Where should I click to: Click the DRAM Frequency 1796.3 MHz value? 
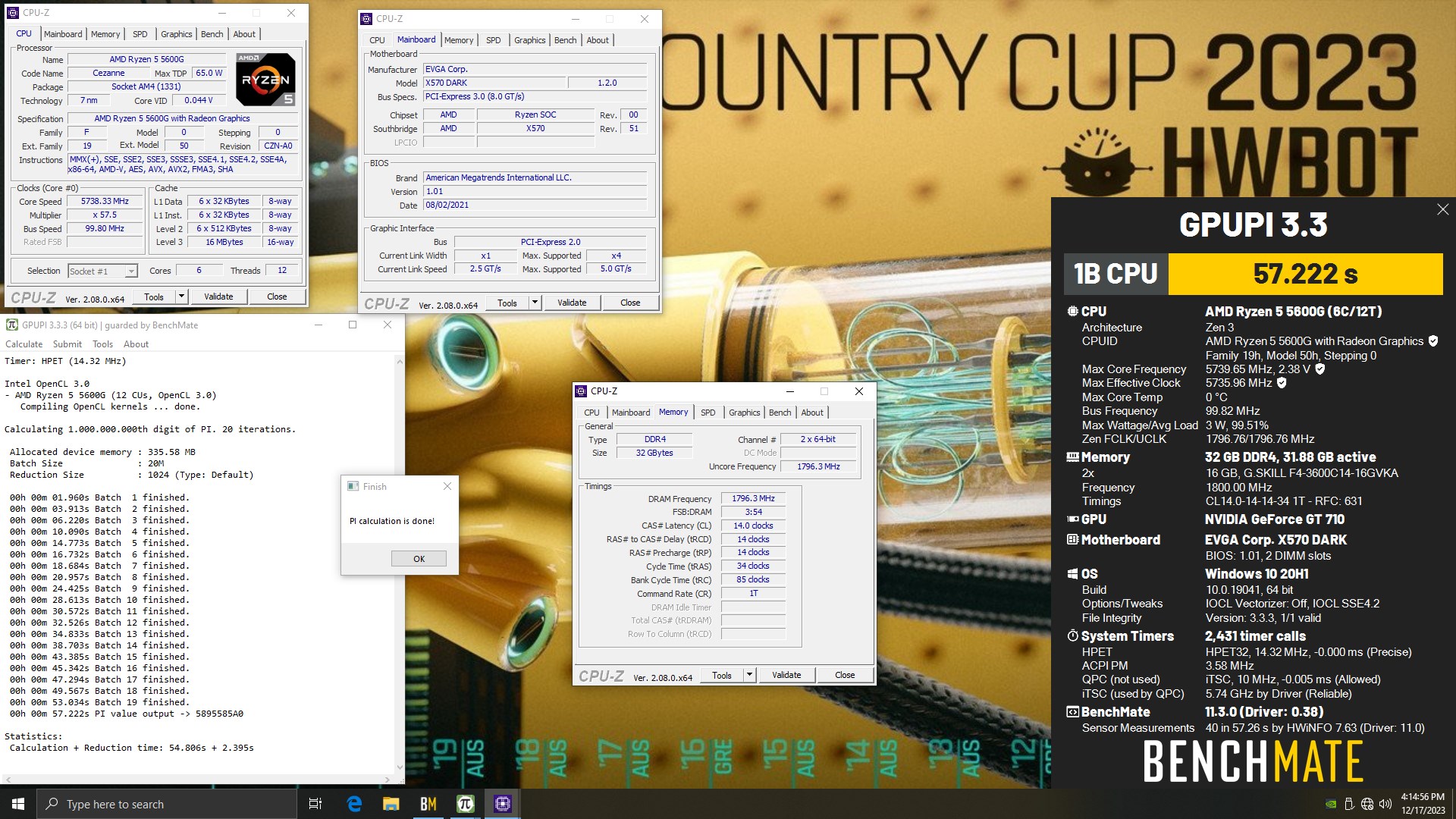[x=753, y=499]
